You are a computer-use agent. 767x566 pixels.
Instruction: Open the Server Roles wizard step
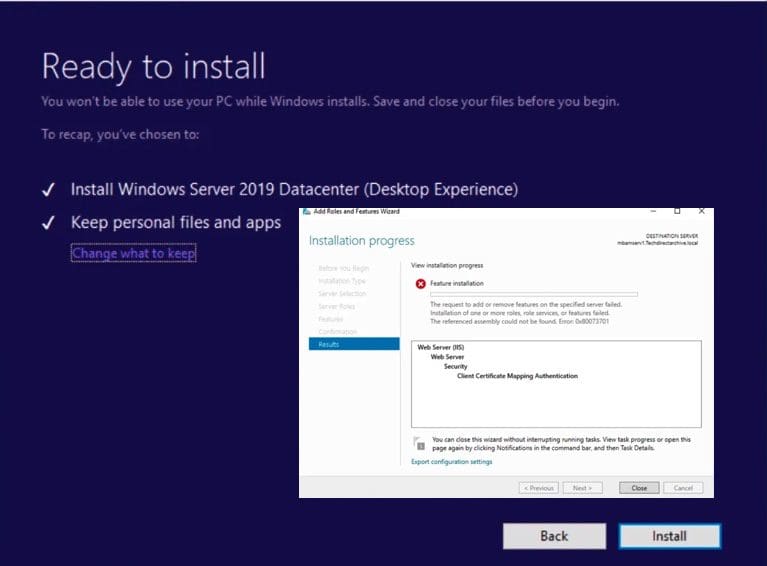(336, 306)
